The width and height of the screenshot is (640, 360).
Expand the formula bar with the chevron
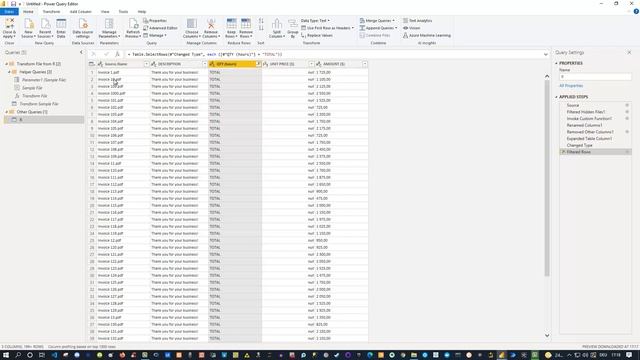546,54
